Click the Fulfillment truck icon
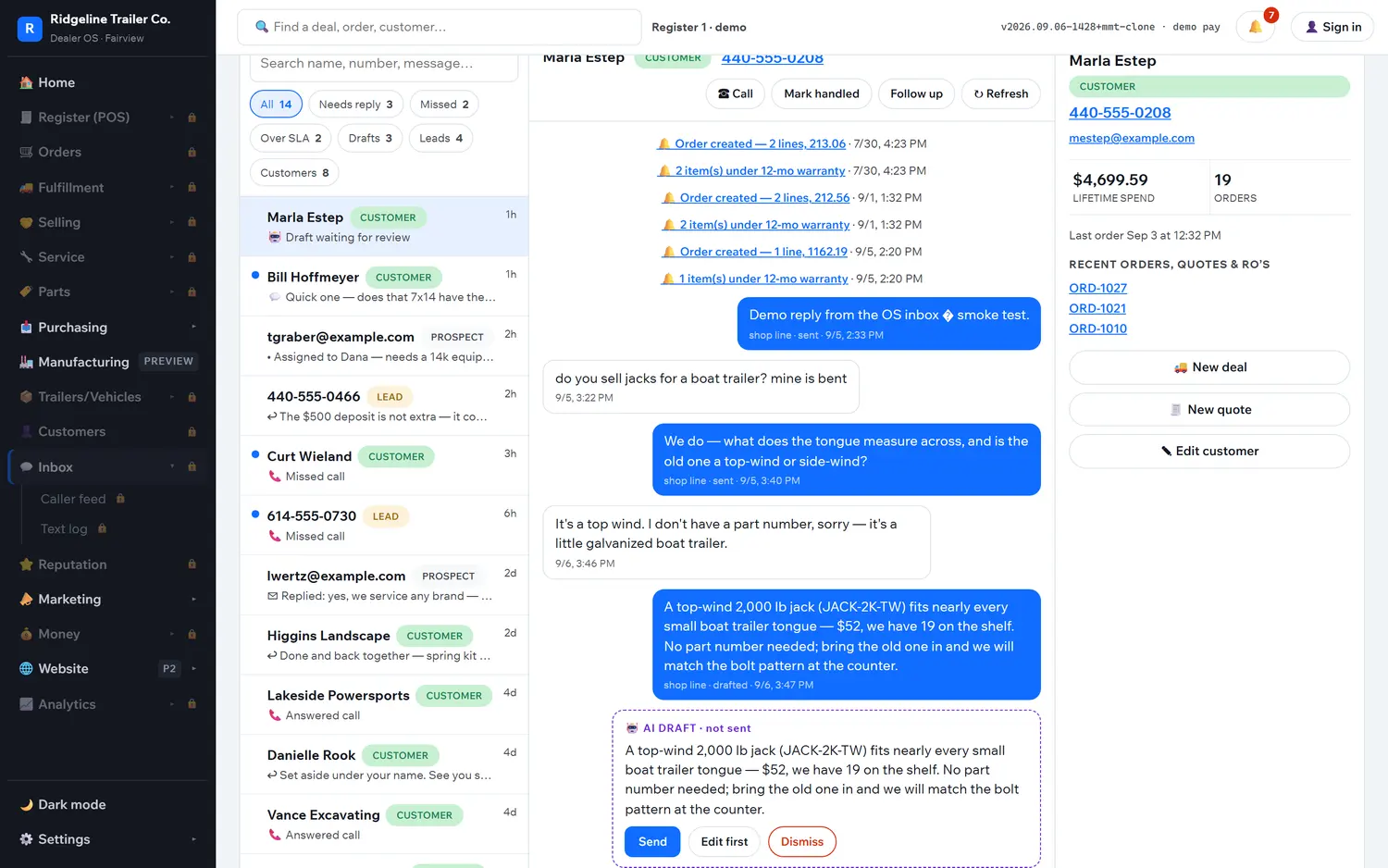This screenshot has width=1388, height=868. [26, 188]
